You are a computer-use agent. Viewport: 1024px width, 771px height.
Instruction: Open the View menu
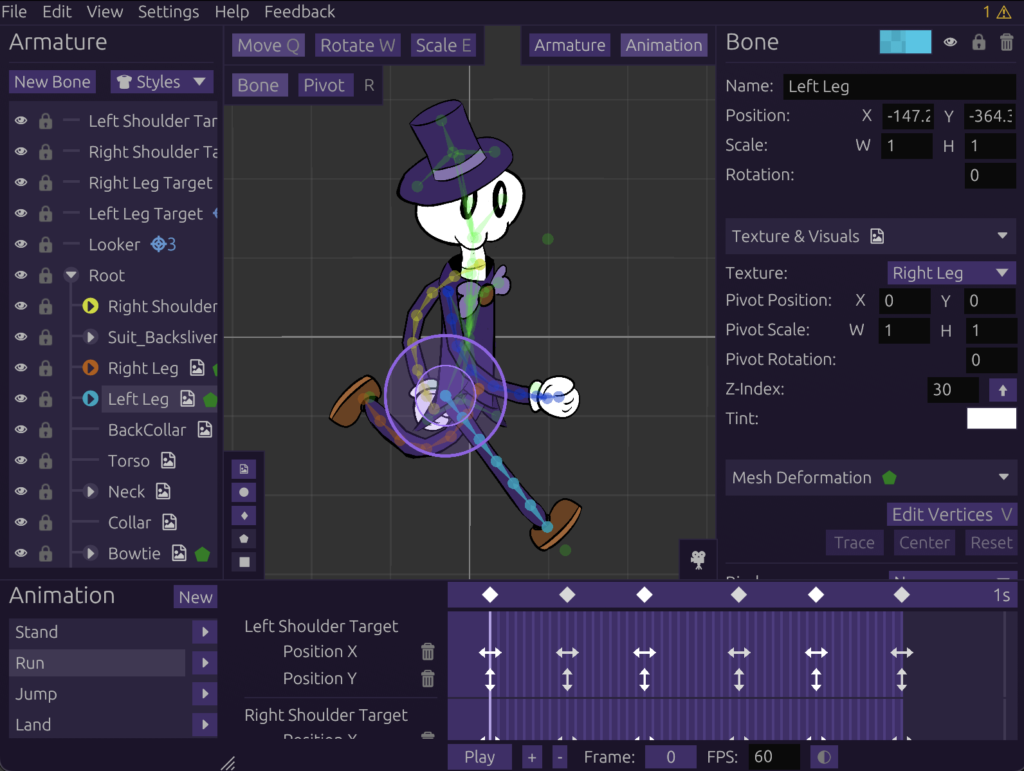click(104, 12)
